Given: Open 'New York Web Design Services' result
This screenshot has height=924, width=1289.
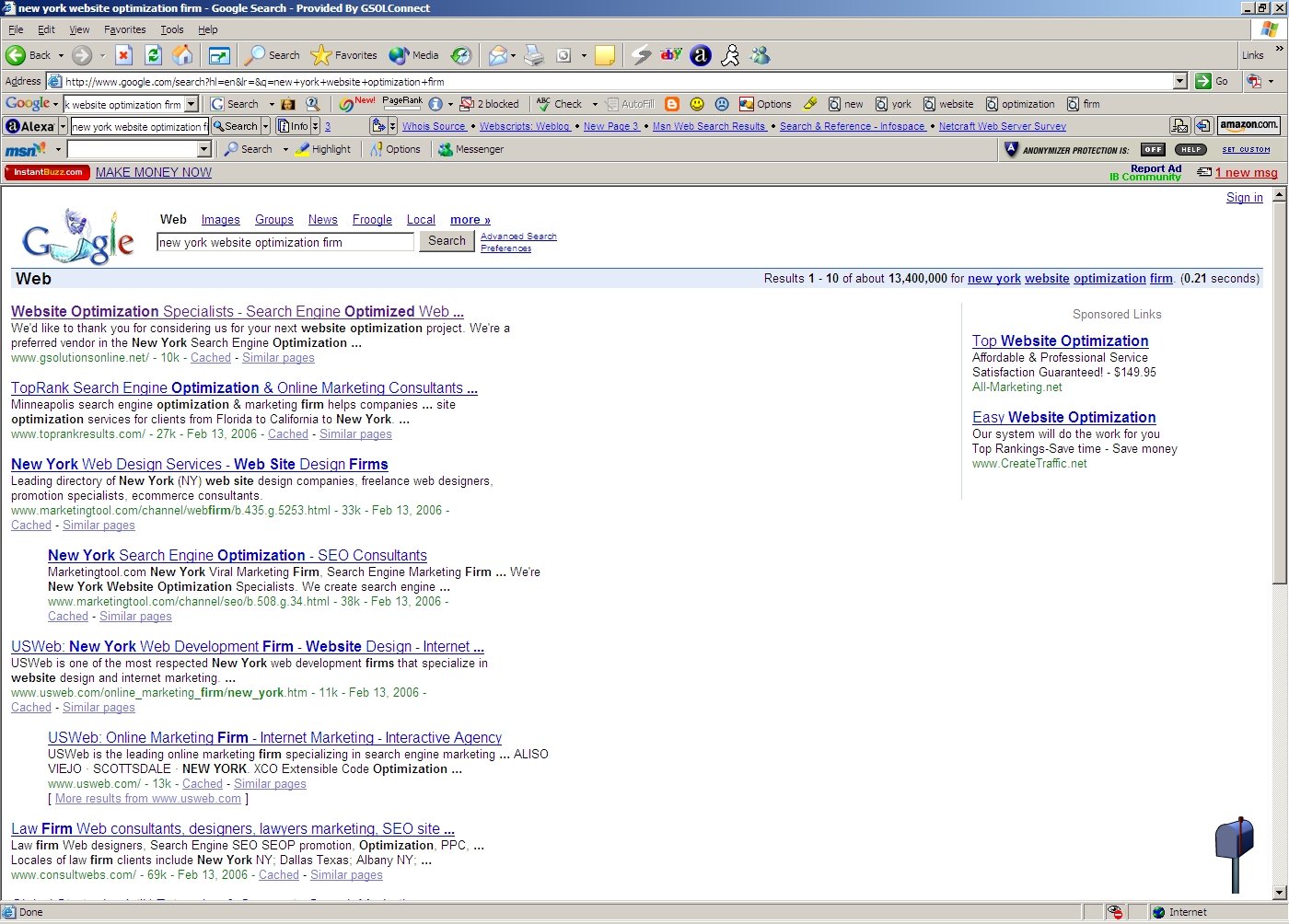Looking at the screenshot, I should 200,465.
